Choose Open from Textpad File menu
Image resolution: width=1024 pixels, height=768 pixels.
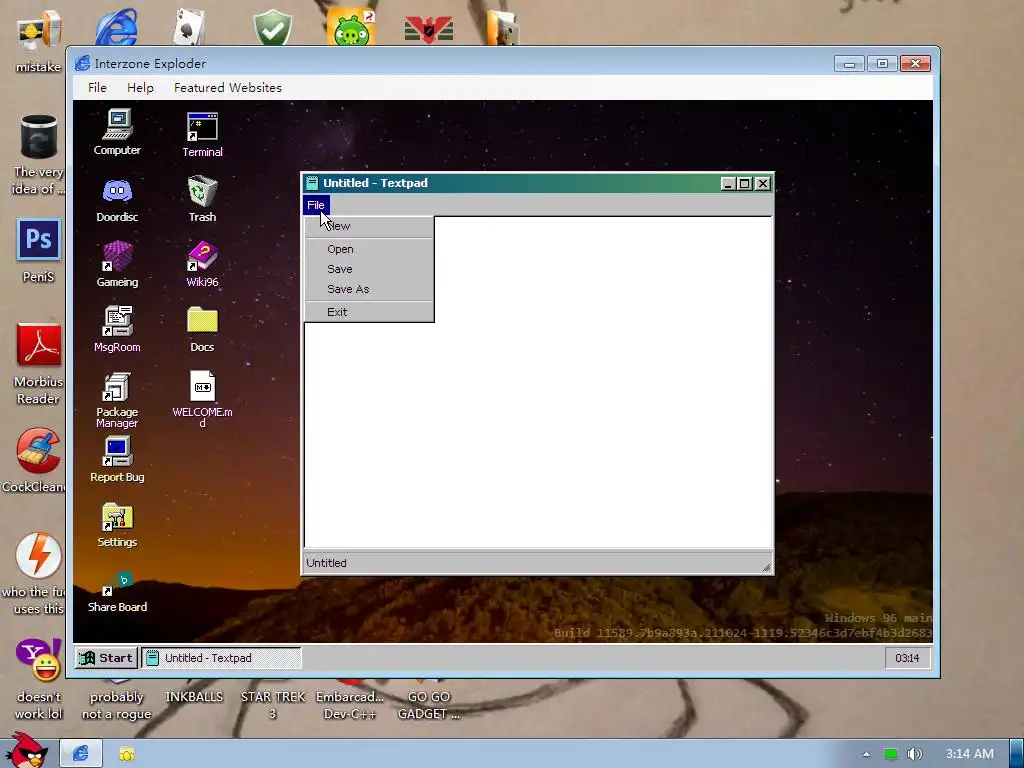tap(369, 249)
